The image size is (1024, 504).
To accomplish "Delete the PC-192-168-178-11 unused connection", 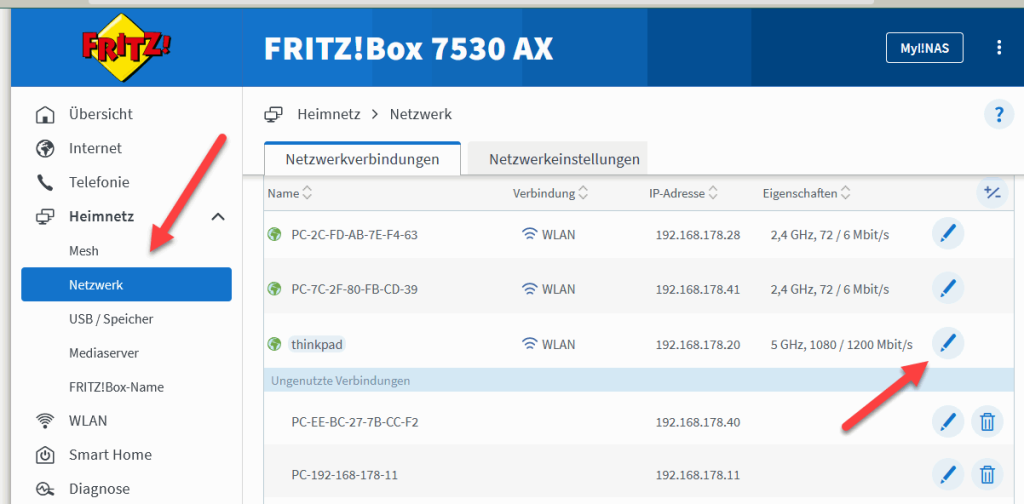I will click(986, 475).
